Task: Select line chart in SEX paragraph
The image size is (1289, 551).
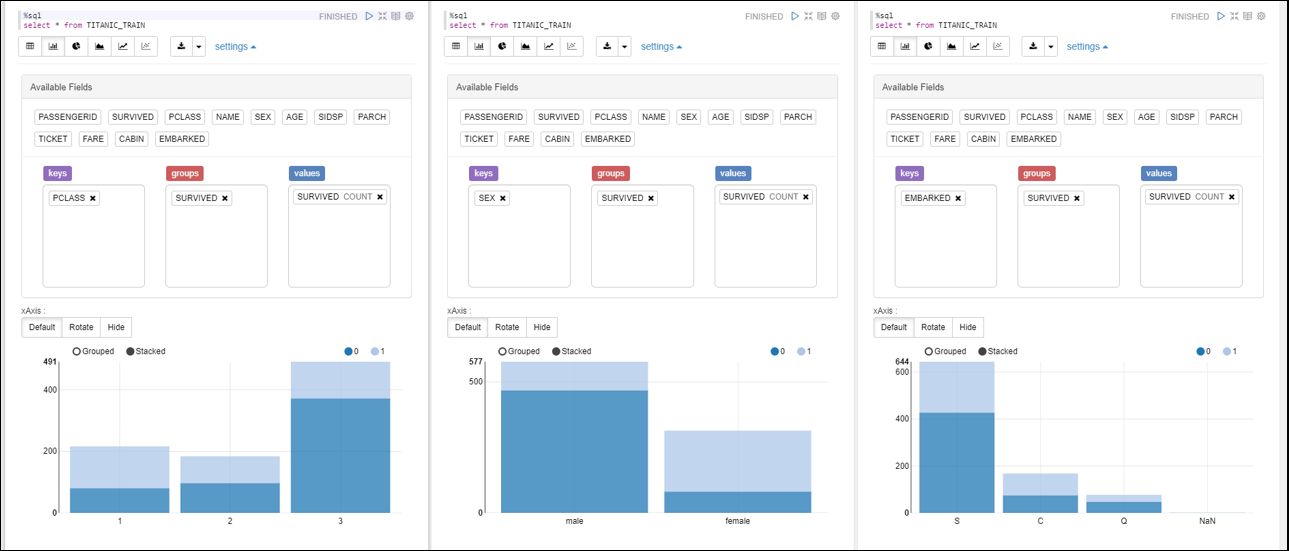Action: click(x=548, y=46)
